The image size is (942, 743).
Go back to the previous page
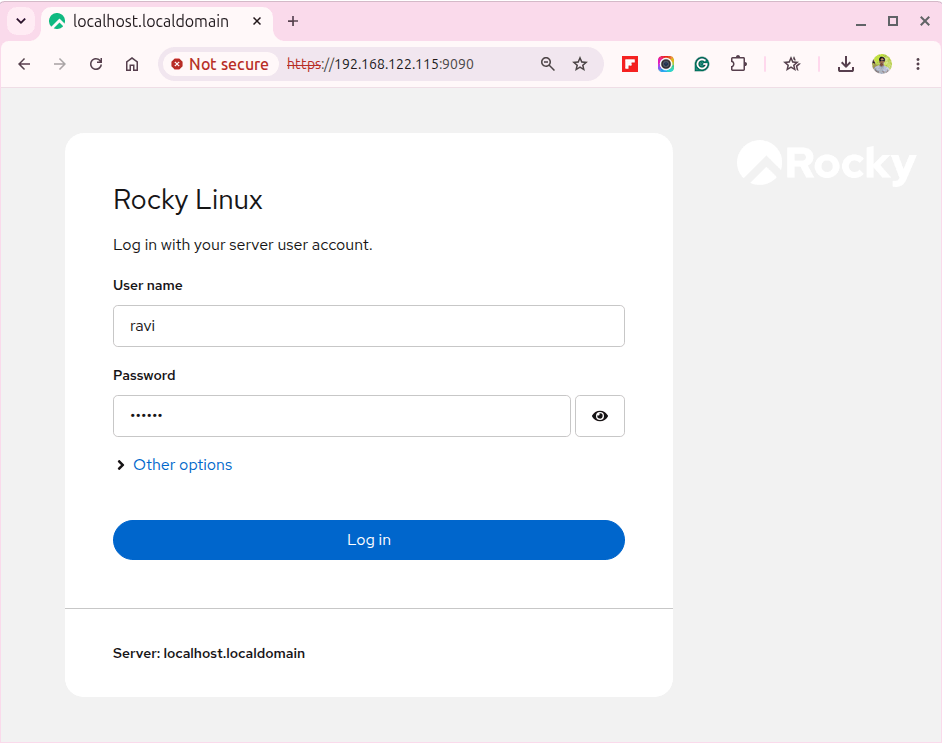point(24,64)
